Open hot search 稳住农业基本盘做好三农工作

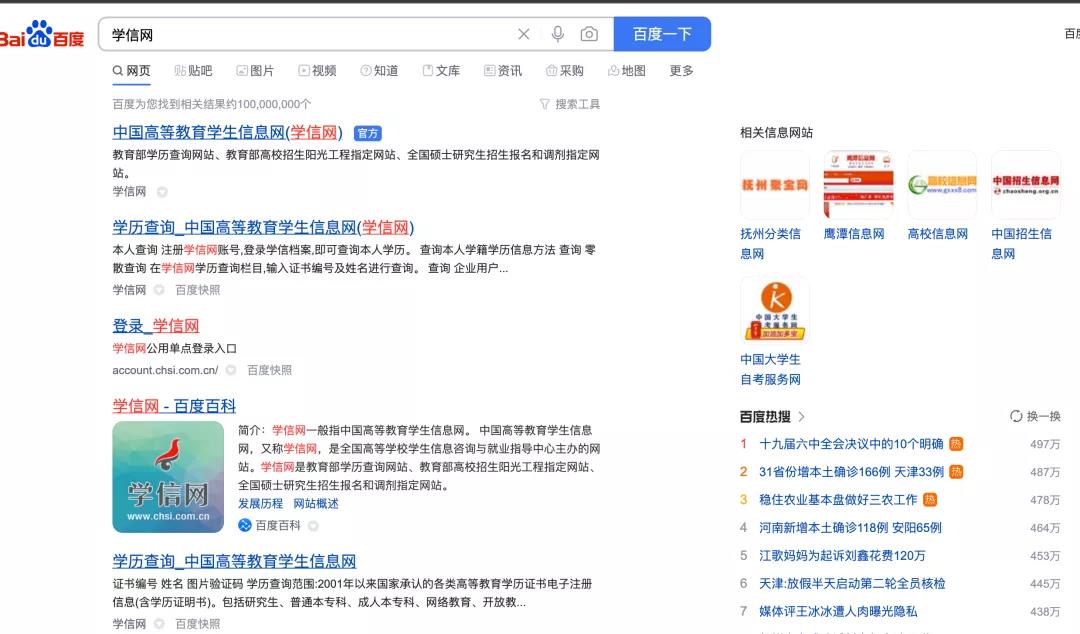pos(838,500)
